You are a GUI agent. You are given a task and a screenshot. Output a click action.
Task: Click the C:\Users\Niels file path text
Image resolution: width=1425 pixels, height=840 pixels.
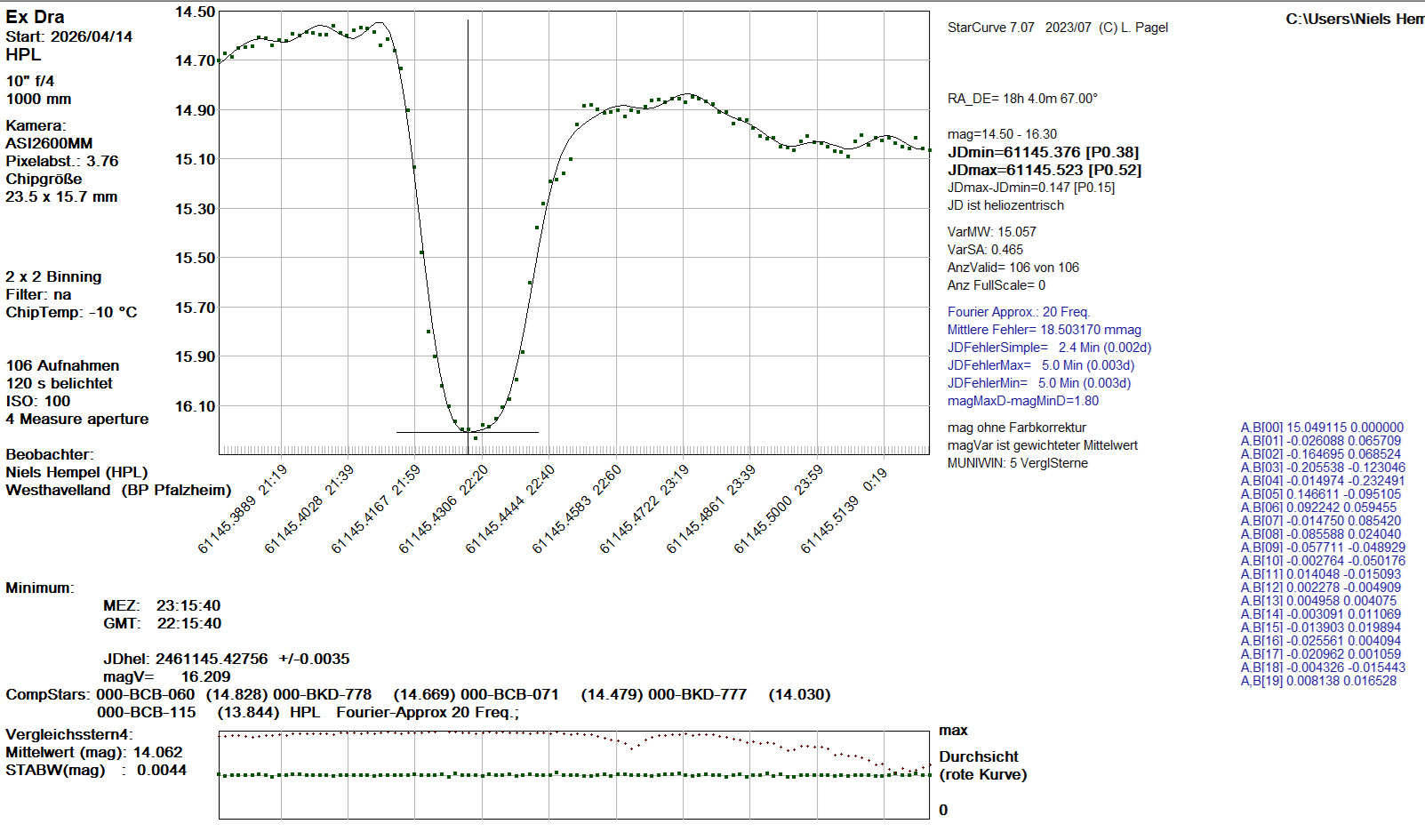(x=1354, y=19)
